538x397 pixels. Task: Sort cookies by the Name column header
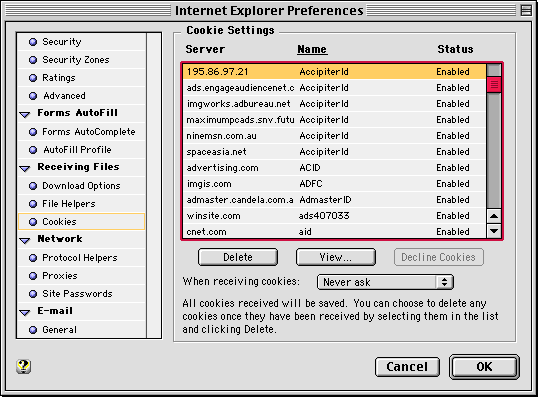pyautogui.click(x=312, y=49)
